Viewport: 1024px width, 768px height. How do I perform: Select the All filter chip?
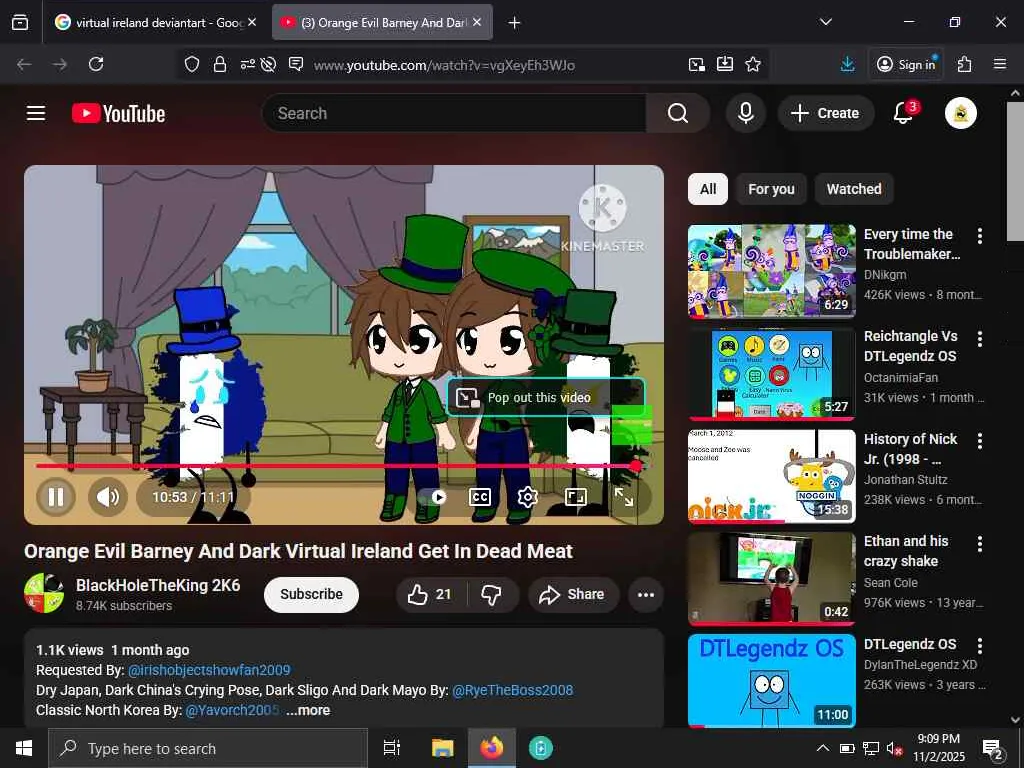click(x=708, y=189)
